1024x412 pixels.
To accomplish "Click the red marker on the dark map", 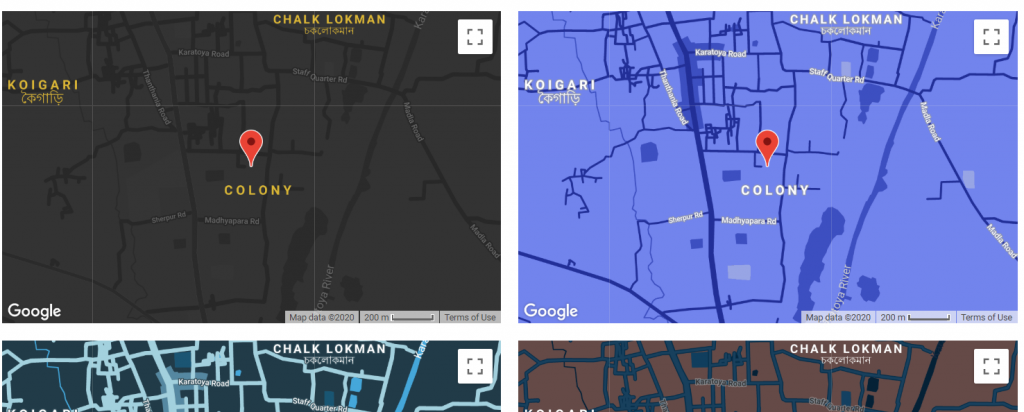I will tap(251, 146).
